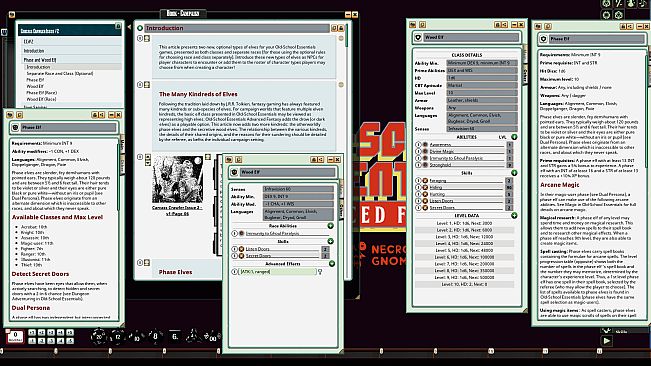This screenshot has height=366, width=651.
Task: Expand the Hunting skill details
Action: click(418, 194)
